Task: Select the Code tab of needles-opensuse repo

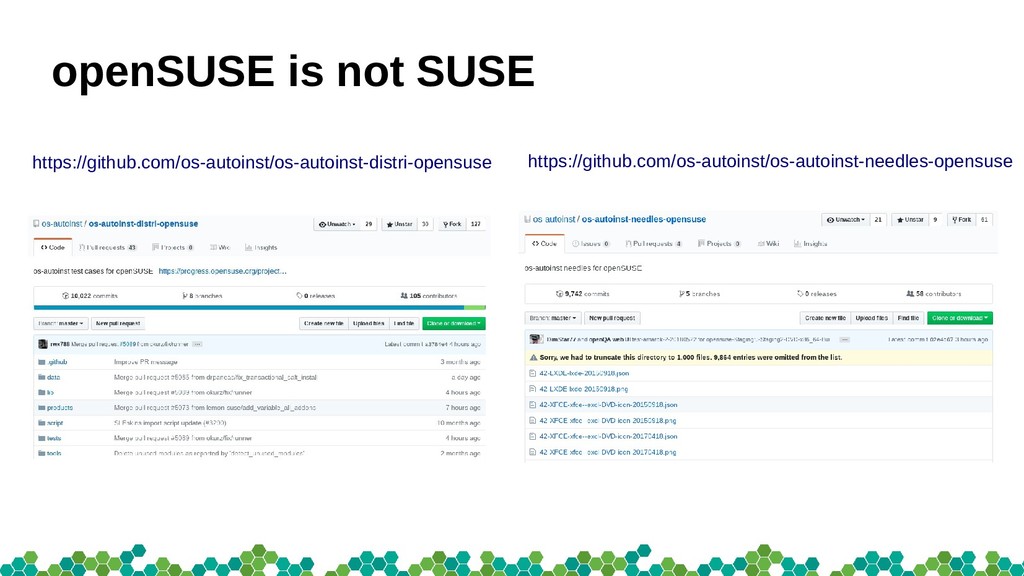Action: click(544, 244)
